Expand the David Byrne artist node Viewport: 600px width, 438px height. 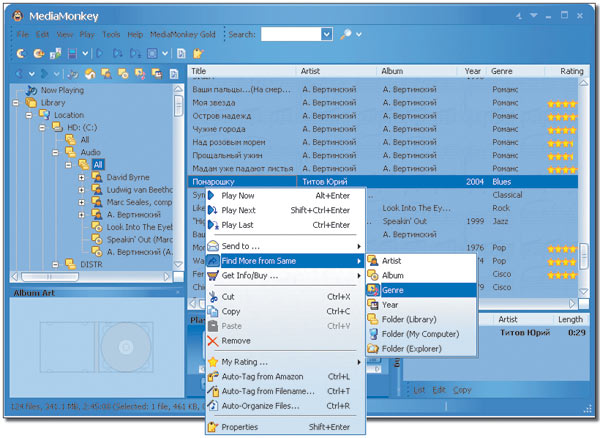pos(82,177)
